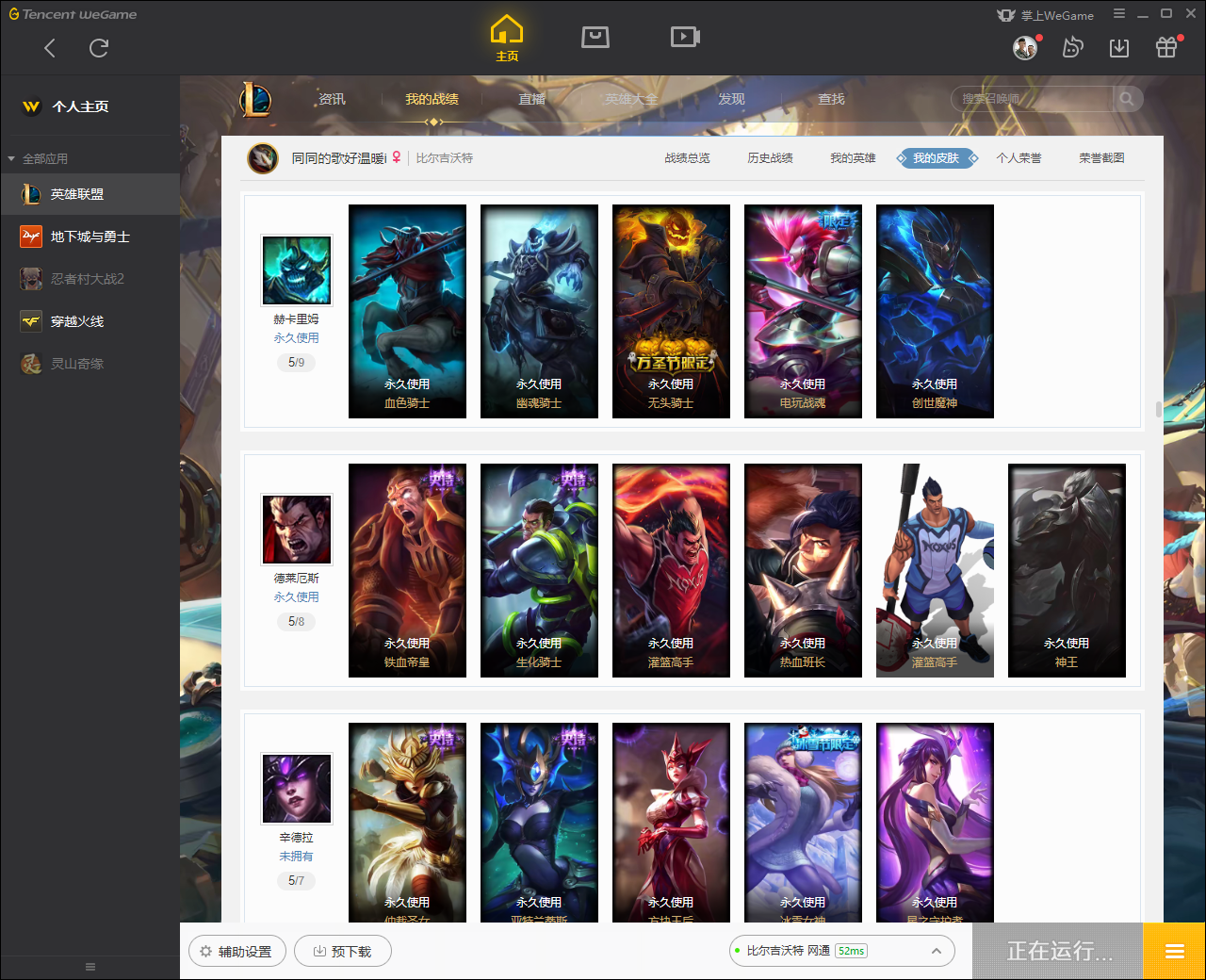Switch to the 查找 tab
1206x980 pixels.
click(x=831, y=99)
